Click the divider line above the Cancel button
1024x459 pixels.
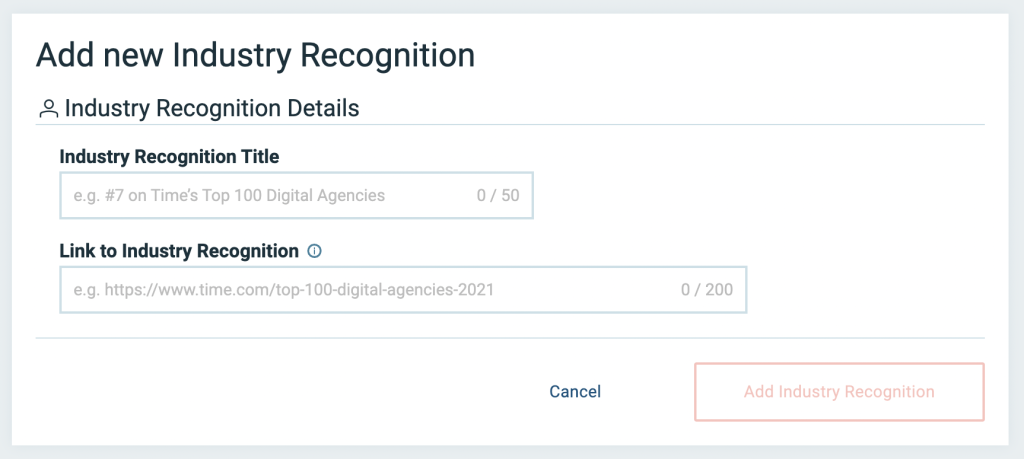pyautogui.click(x=510, y=338)
